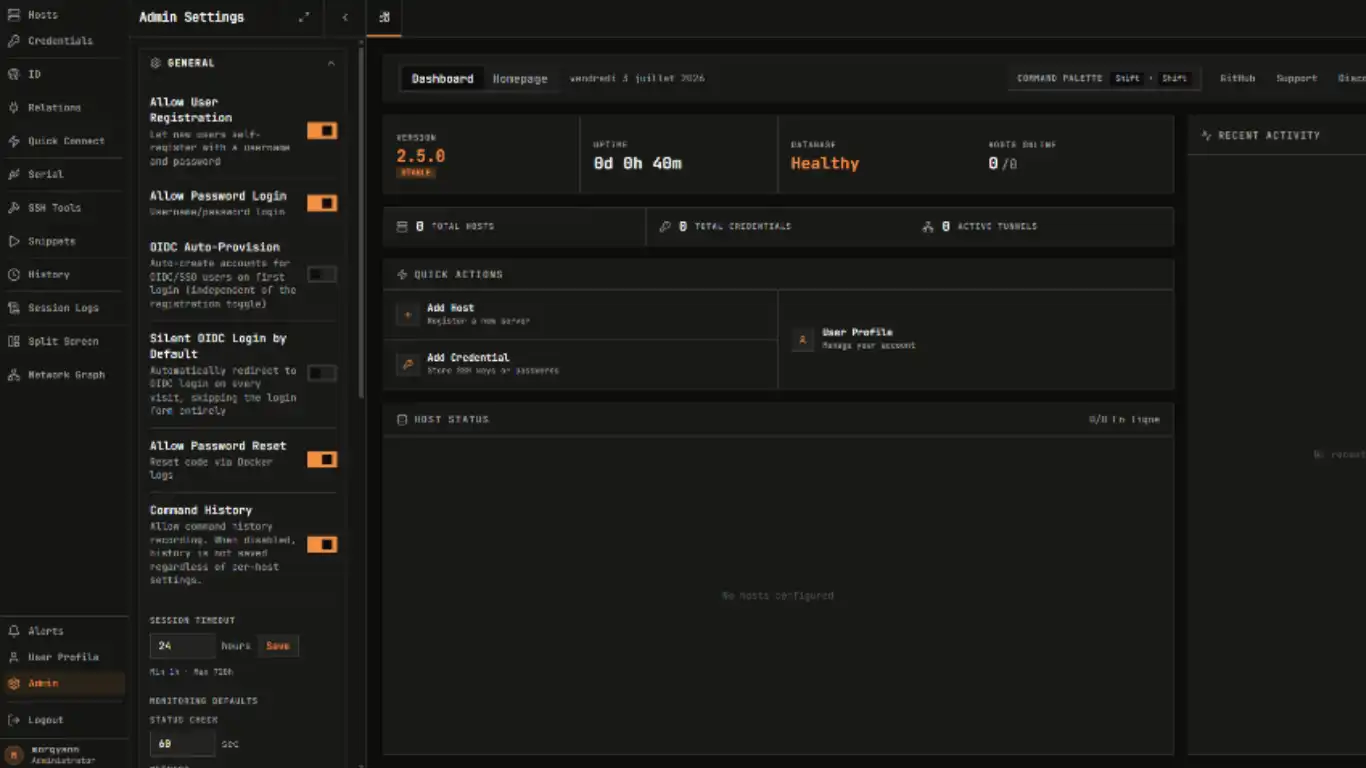Image resolution: width=1366 pixels, height=768 pixels.
Task: Click the Host Status header icon
Action: pos(402,419)
